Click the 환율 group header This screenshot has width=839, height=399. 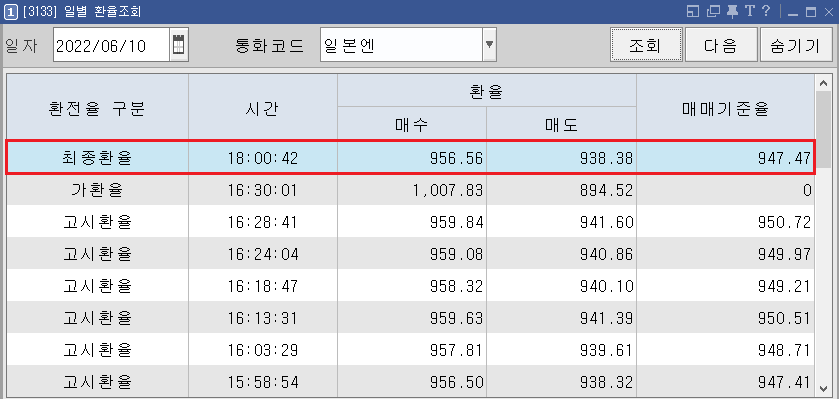tap(487, 90)
